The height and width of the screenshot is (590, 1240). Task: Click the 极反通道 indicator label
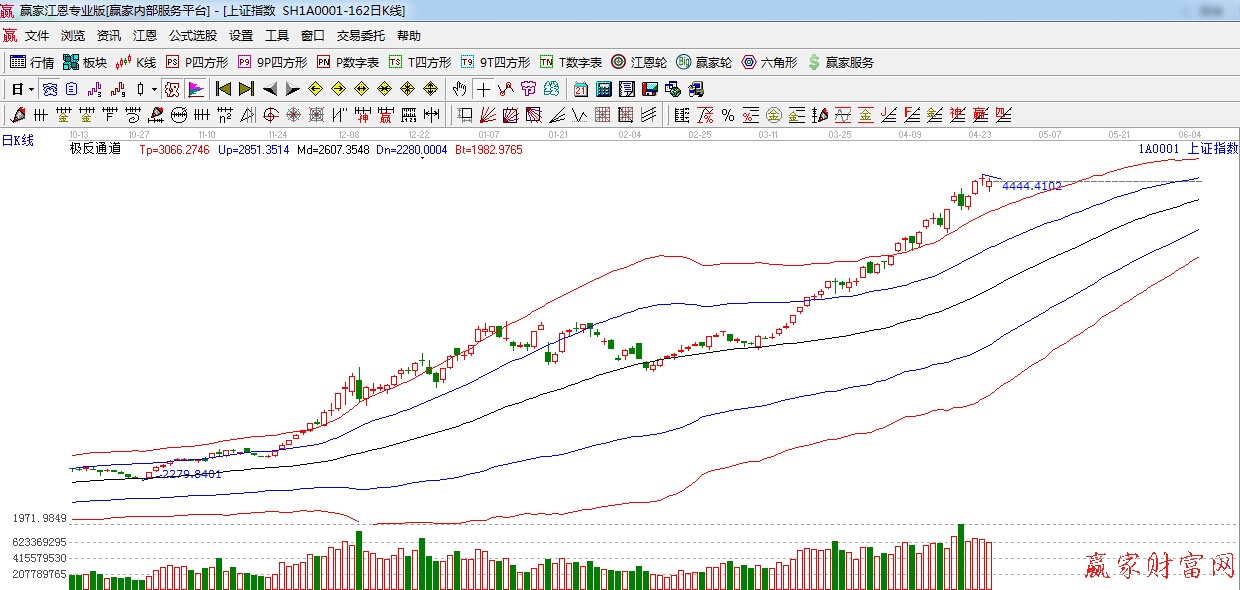[95, 149]
